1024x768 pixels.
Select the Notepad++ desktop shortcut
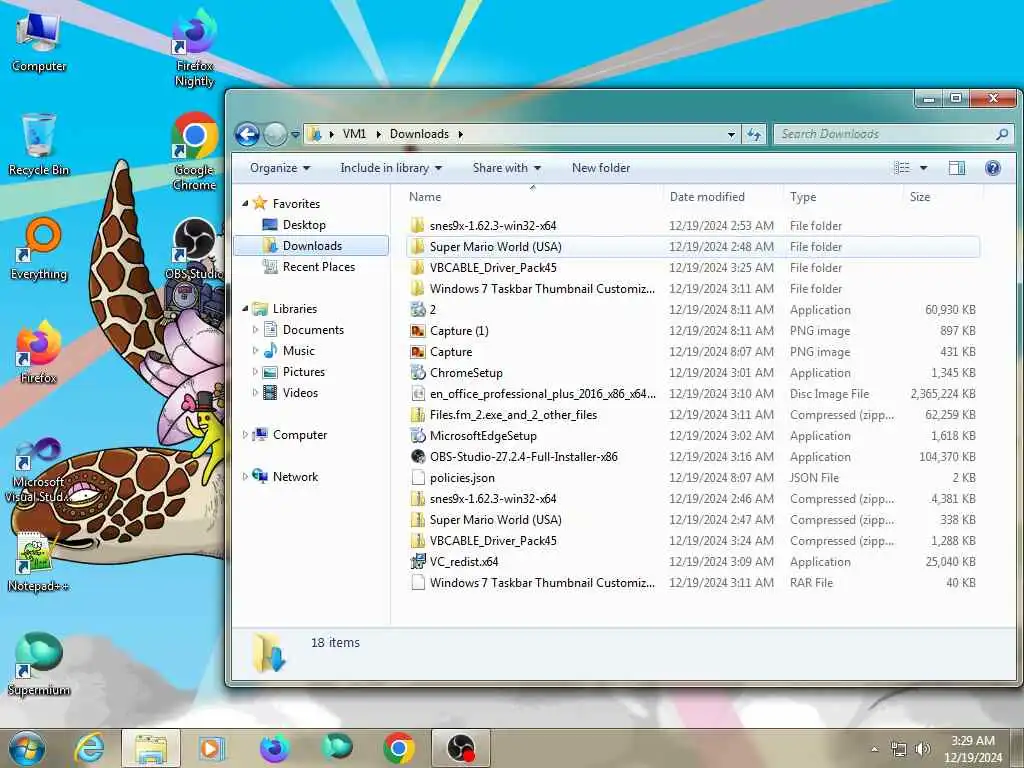[39, 562]
